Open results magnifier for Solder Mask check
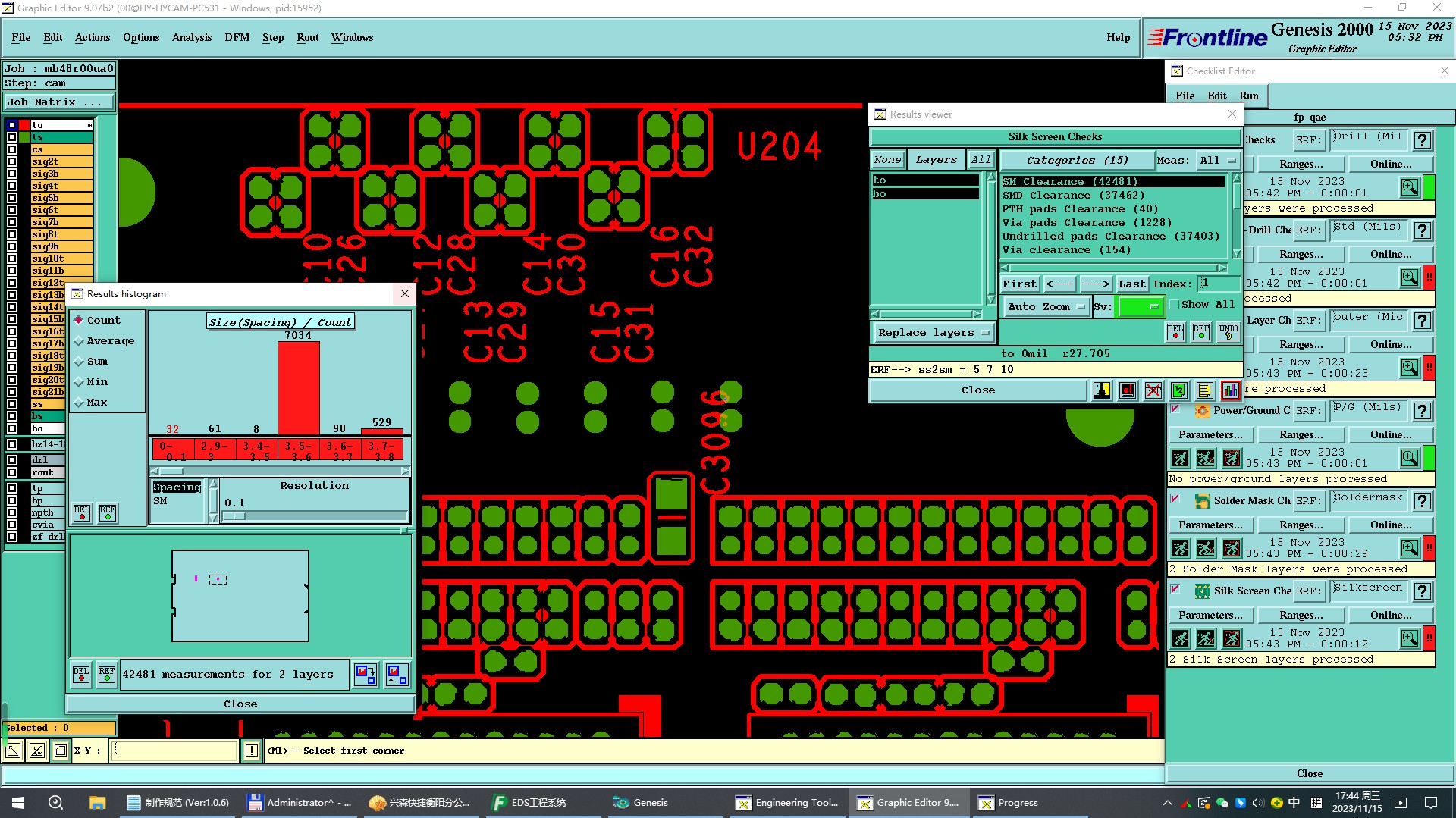The image size is (1456, 818). [x=1410, y=548]
